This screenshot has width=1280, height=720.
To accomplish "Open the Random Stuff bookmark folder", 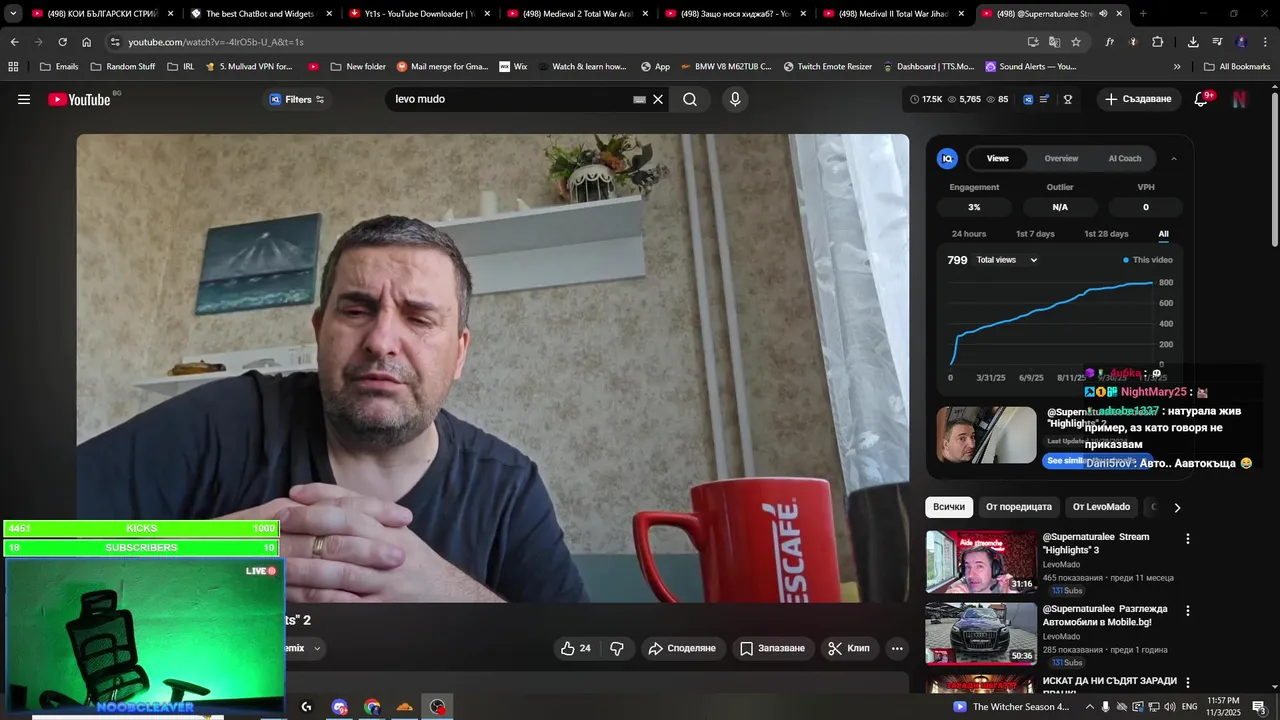I will pyautogui.click(x=123, y=67).
